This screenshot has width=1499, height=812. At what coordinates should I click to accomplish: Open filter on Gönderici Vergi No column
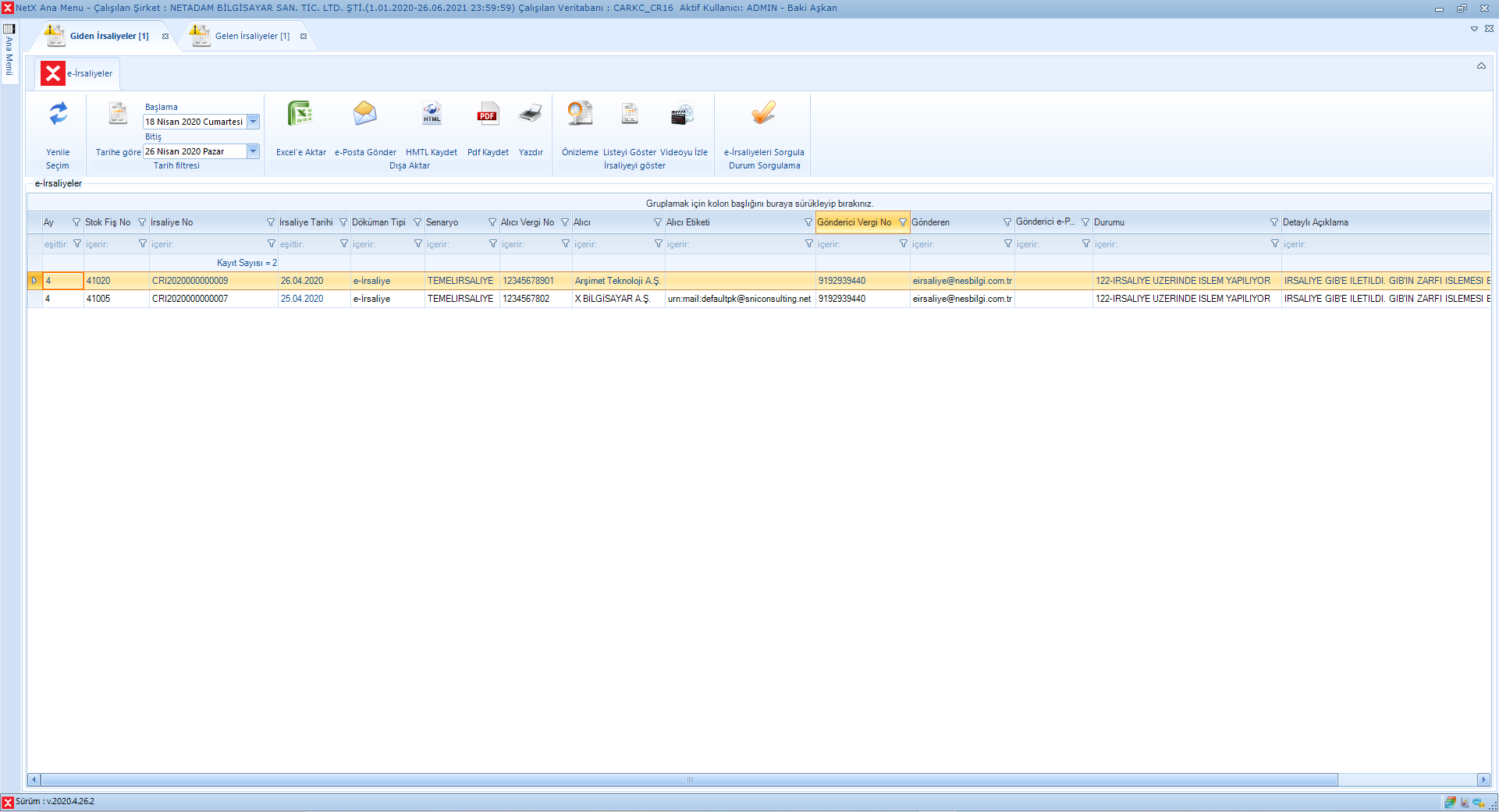(x=903, y=222)
